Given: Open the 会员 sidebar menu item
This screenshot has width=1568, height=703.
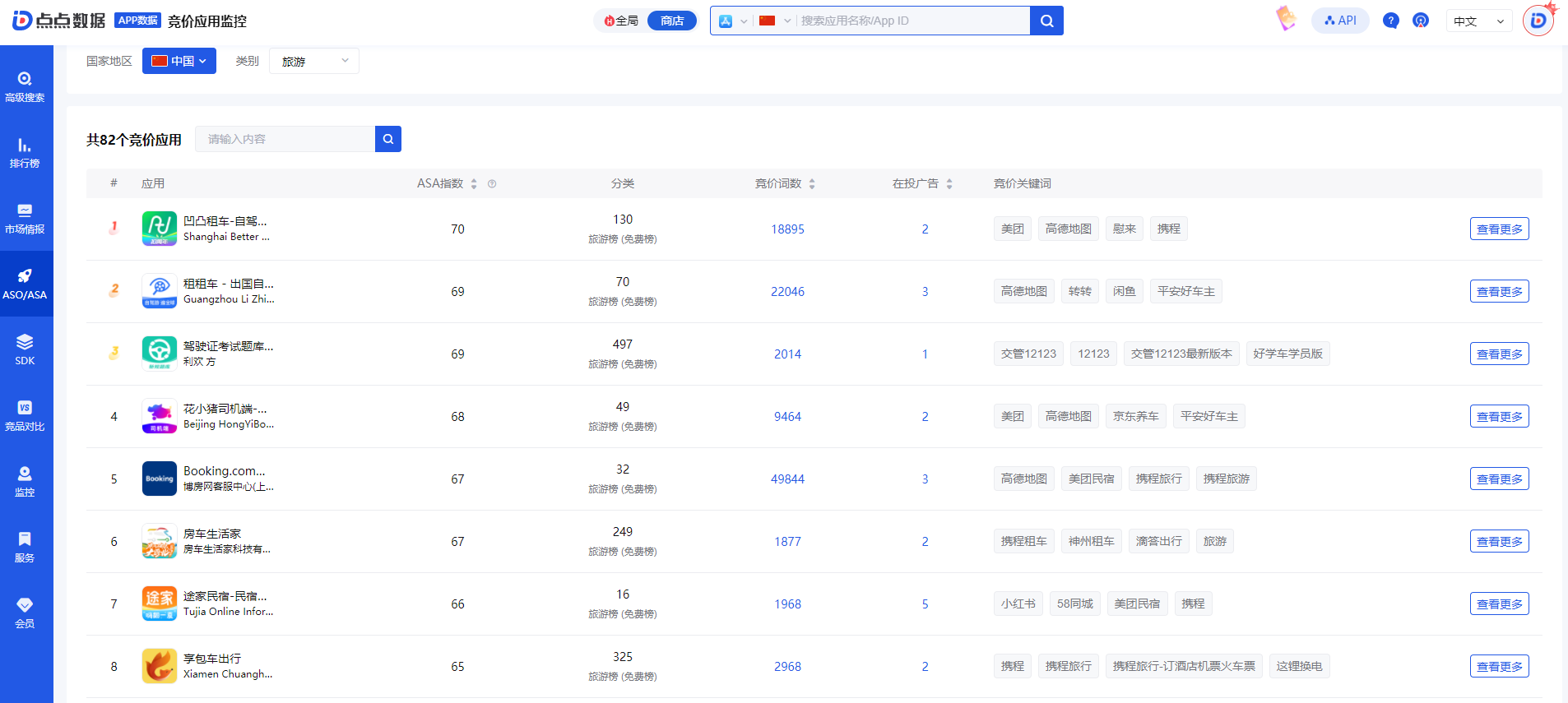Looking at the screenshot, I should [x=25, y=613].
